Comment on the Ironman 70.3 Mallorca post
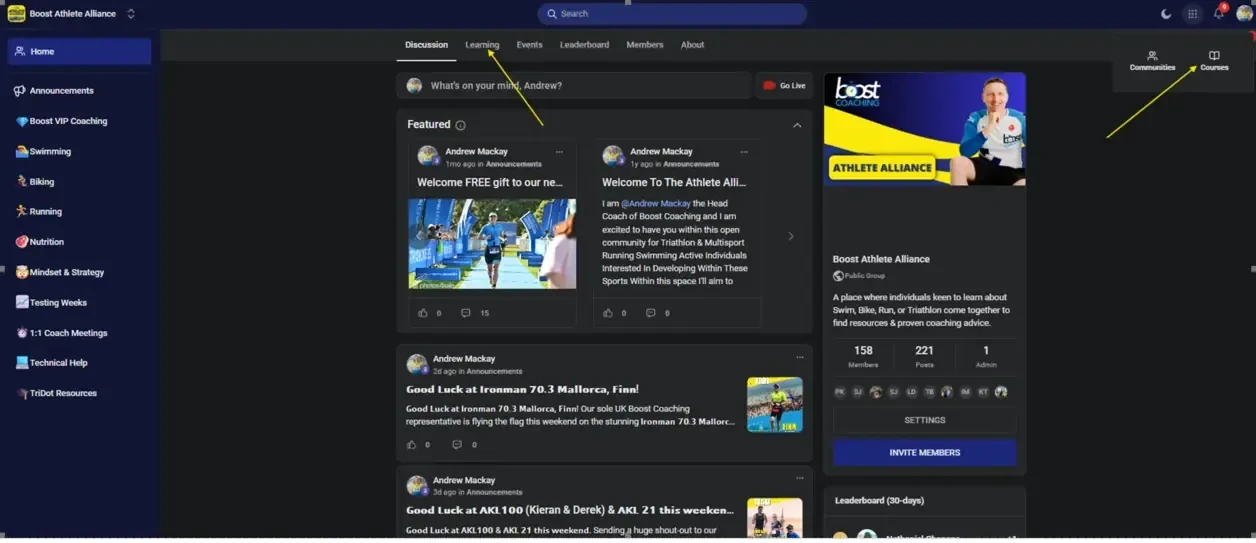Screen dimensions: 1256x543 (x=457, y=445)
